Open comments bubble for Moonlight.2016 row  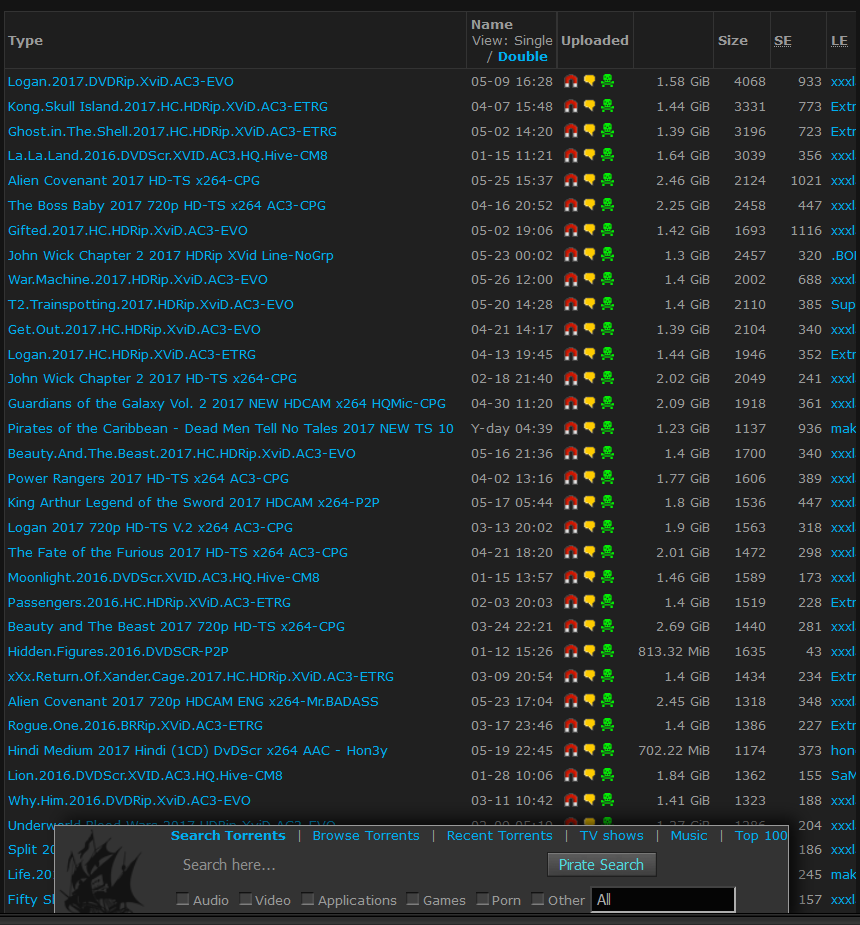pyautogui.click(x=589, y=577)
